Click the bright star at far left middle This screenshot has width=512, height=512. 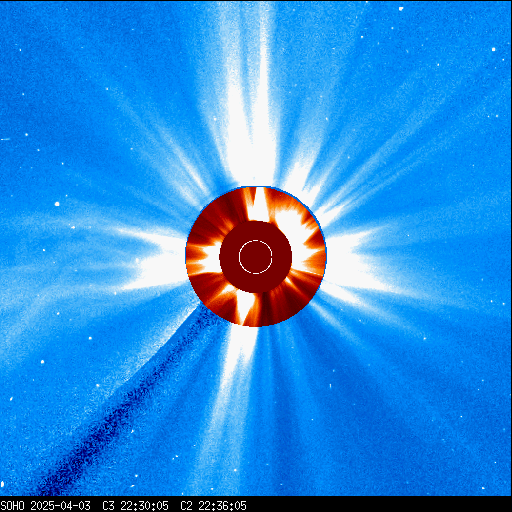(x=57, y=204)
